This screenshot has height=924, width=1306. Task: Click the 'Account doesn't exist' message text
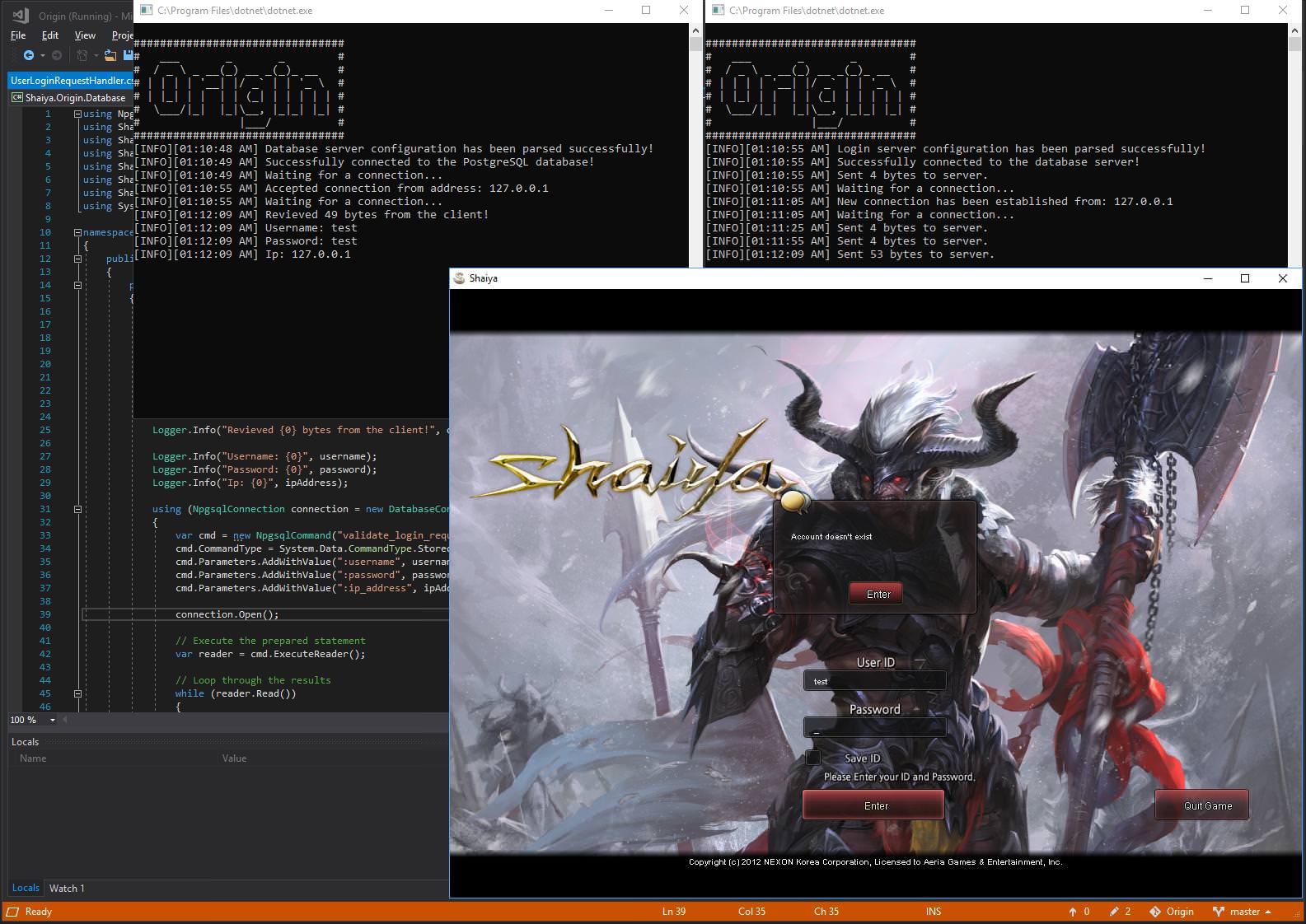pyautogui.click(x=831, y=536)
